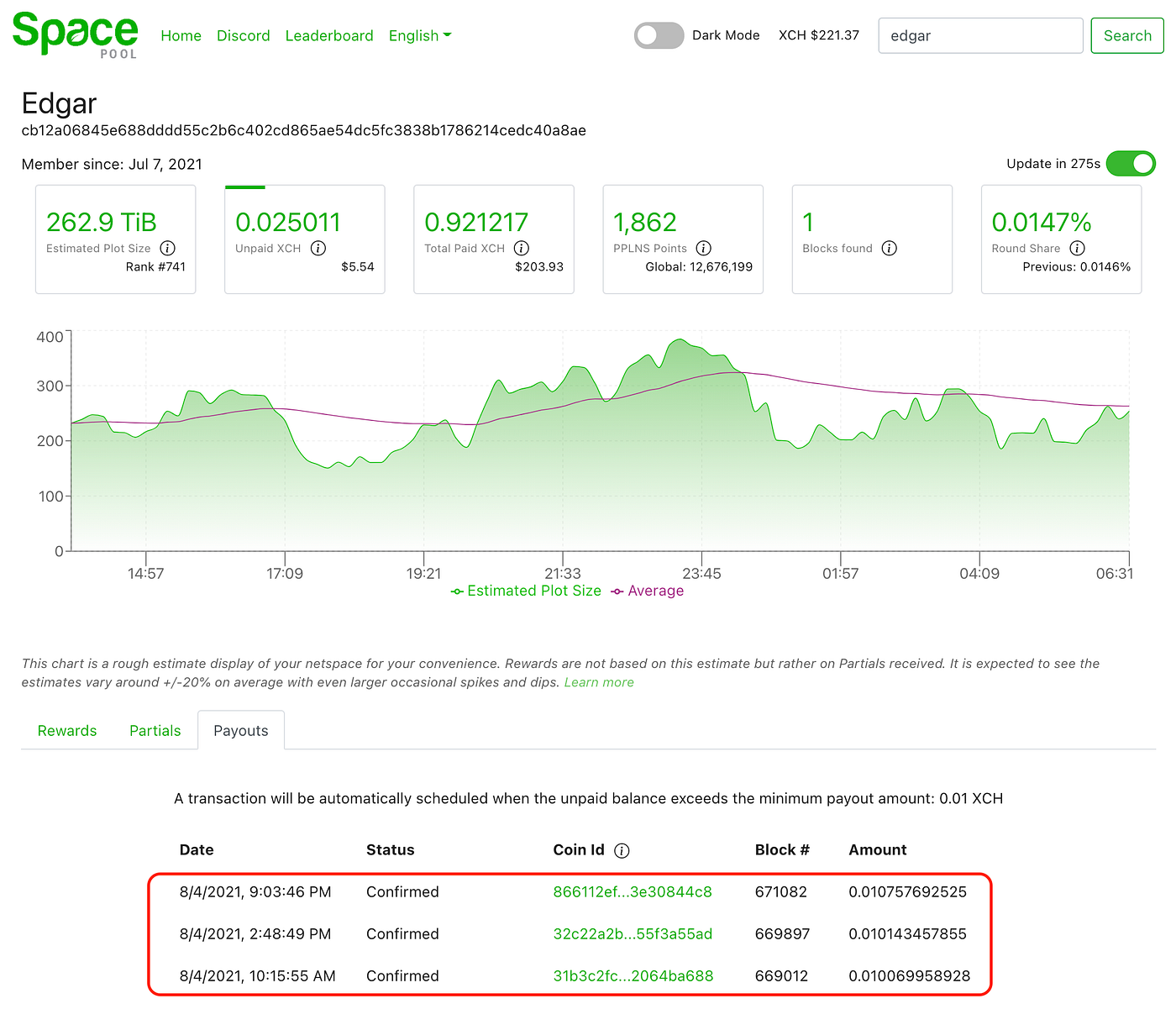
Task: Click amount 0.010757692525
Action: [908, 891]
